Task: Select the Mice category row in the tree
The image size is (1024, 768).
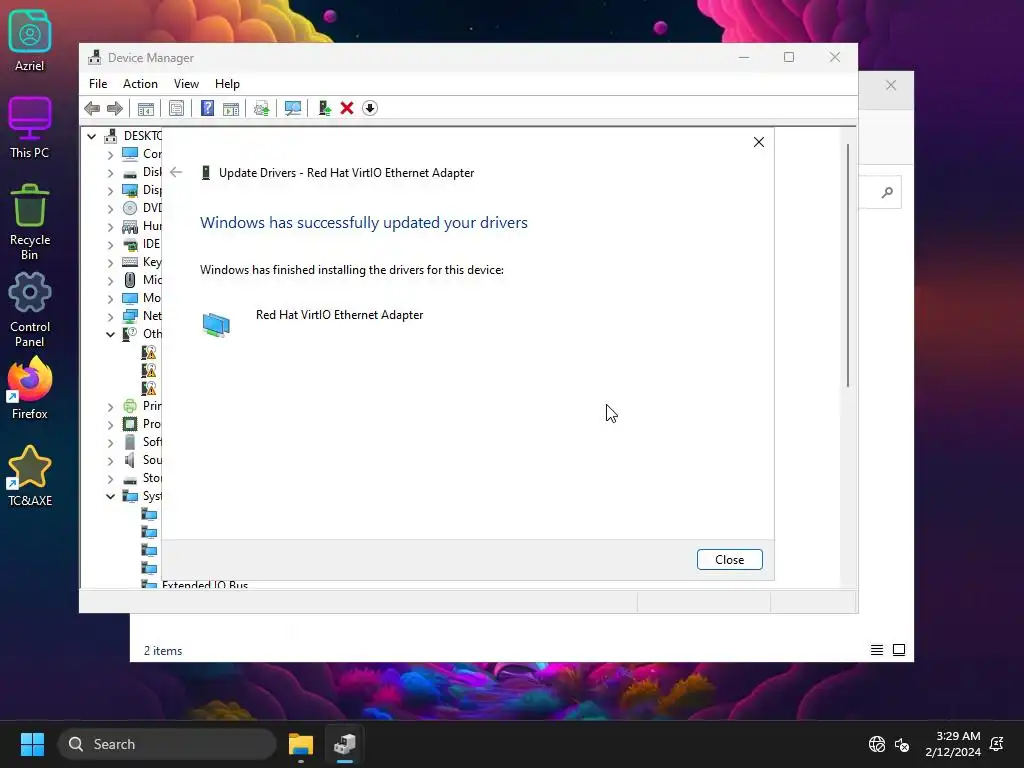Action: point(142,280)
